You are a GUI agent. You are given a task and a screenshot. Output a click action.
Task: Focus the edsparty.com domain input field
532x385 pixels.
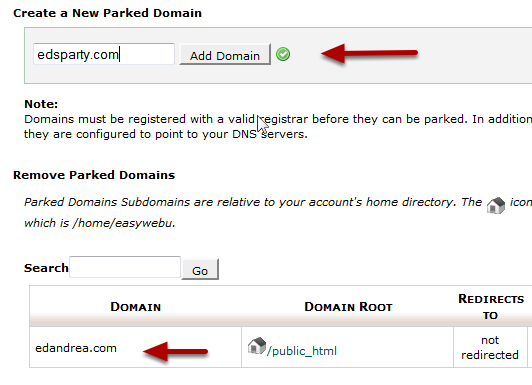[x=104, y=54]
